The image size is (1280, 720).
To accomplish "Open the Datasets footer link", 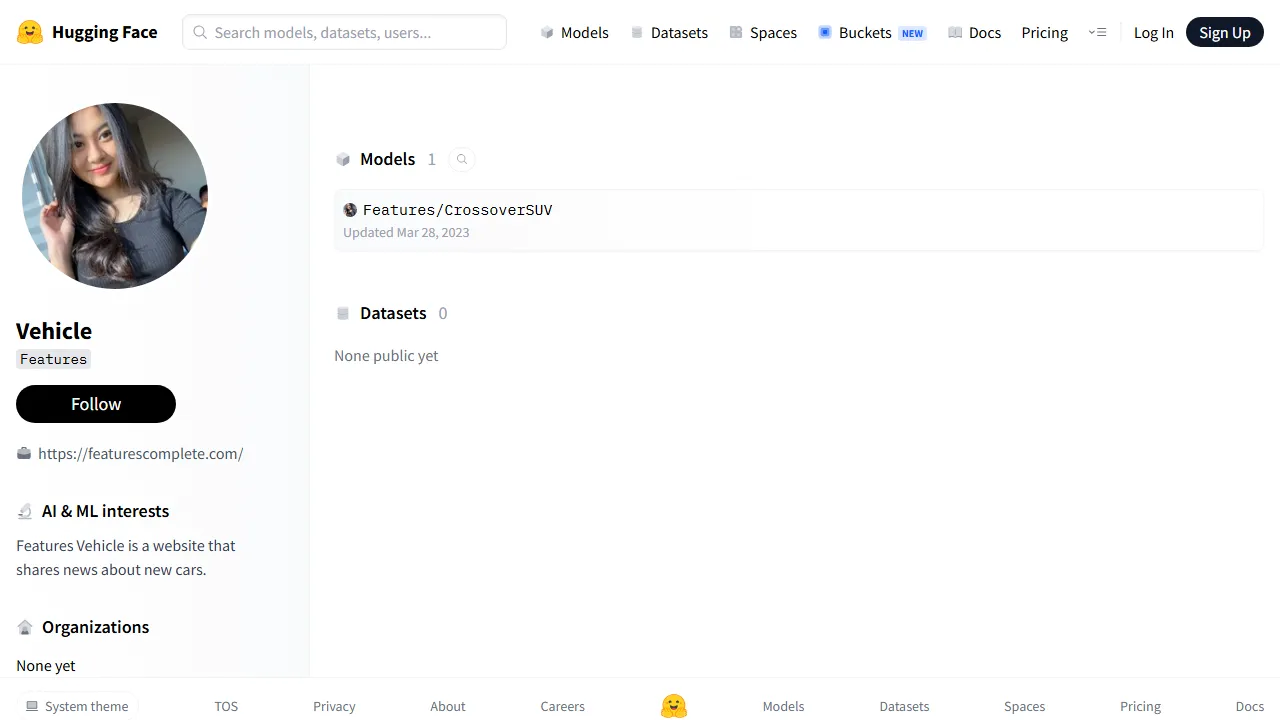I will pyautogui.click(x=904, y=706).
